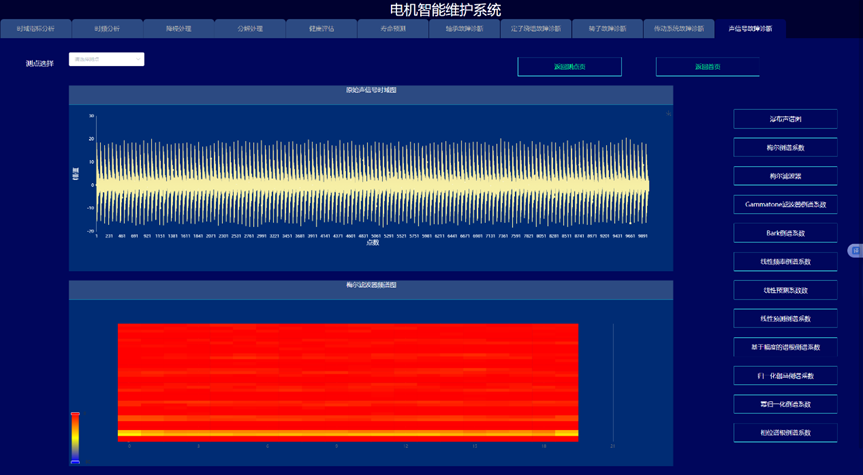This screenshot has height=475, width=863.
Task: Switch to the 转子故障诊断 tab
Action: [x=607, y=29]
